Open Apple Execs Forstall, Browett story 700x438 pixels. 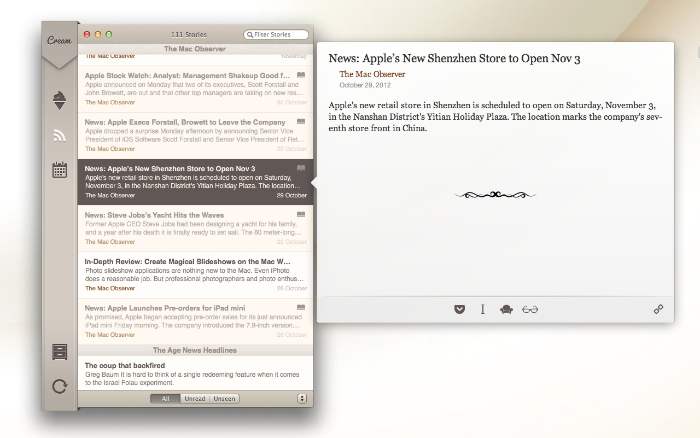(196, 135)
